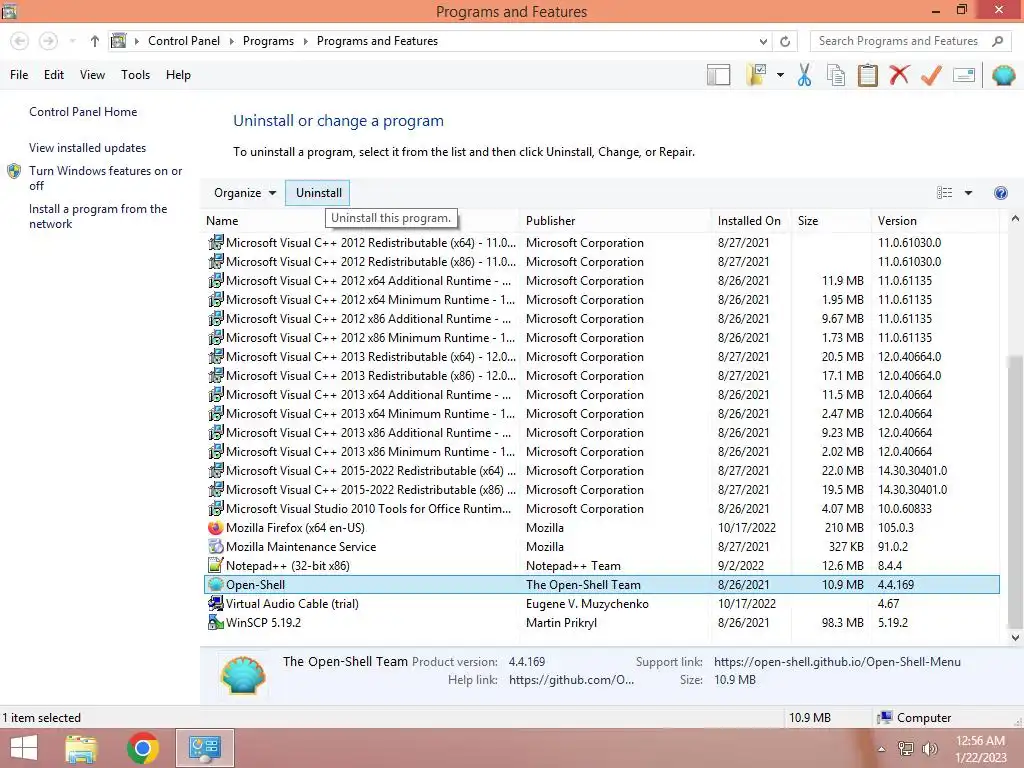The width and height of the screenshot is (1024, 768).
Task: Sort by the Installed On column header
Action: tap(749, 221)
